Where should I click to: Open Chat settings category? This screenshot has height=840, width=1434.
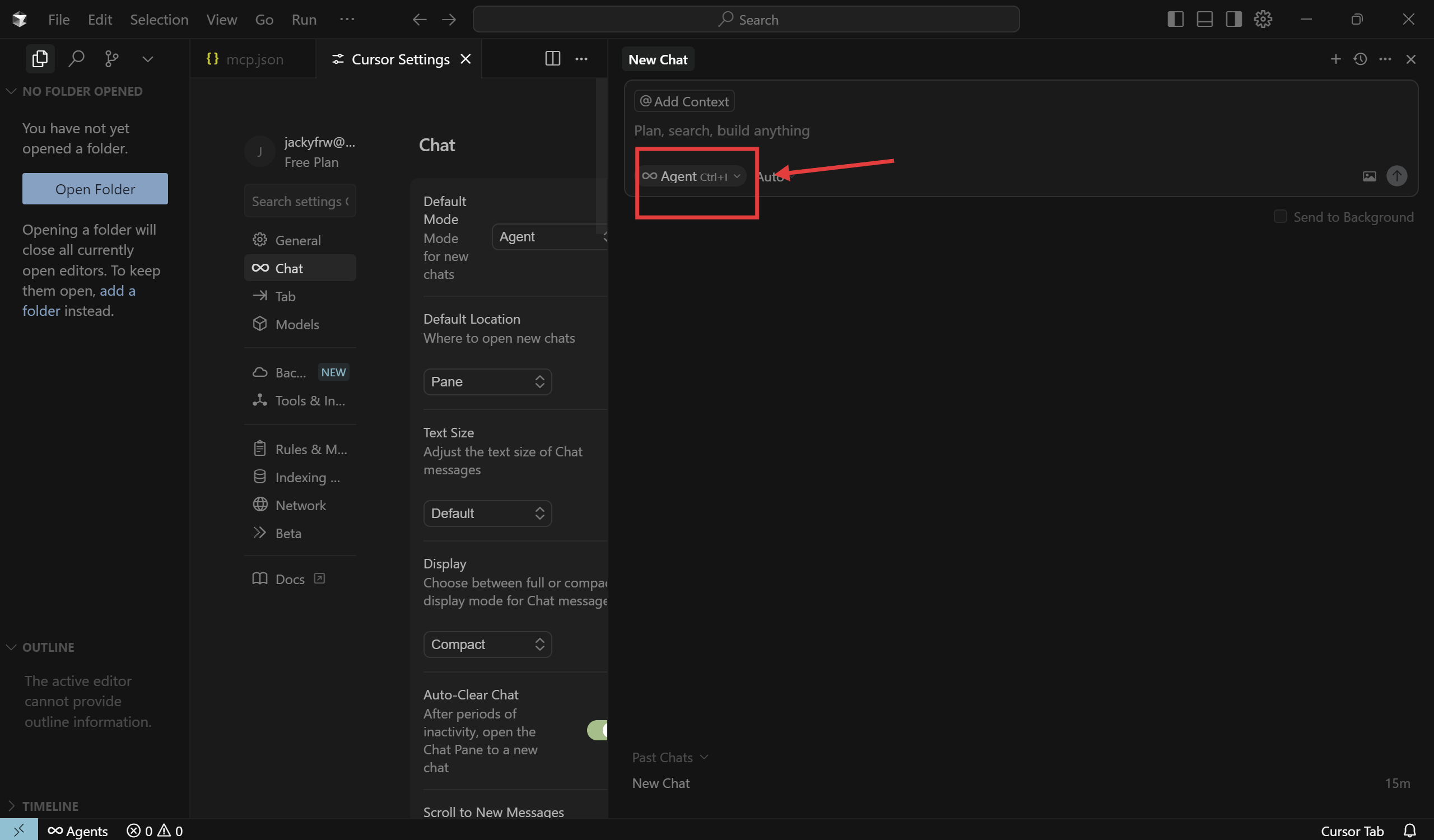point(300,268)
